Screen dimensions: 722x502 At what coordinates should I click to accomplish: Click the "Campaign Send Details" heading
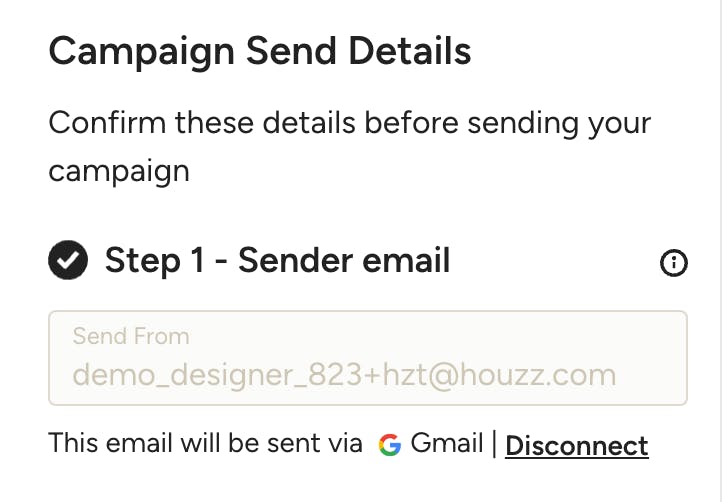point(260,51)
